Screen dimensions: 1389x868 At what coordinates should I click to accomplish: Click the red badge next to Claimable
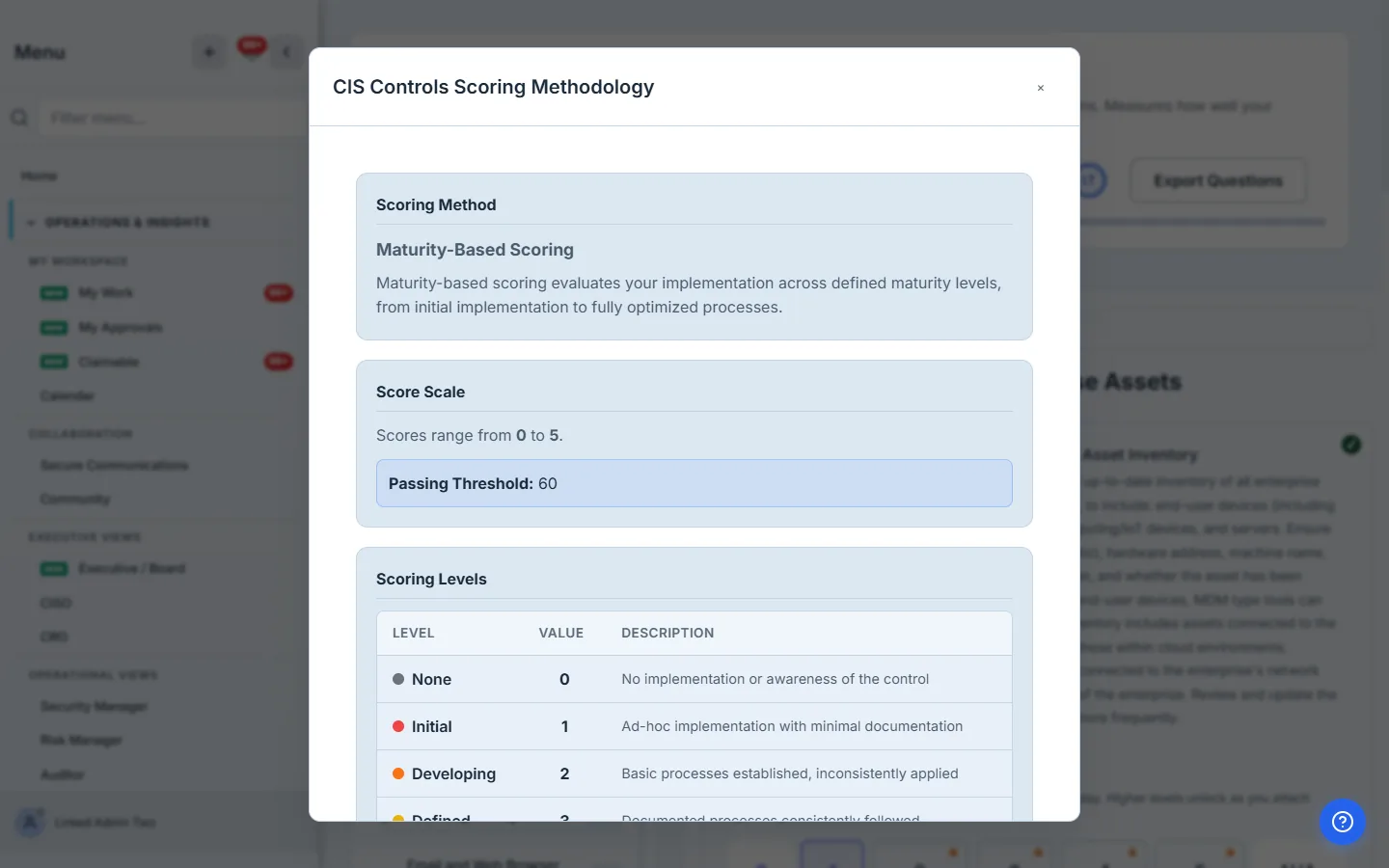tap(279, 362)
